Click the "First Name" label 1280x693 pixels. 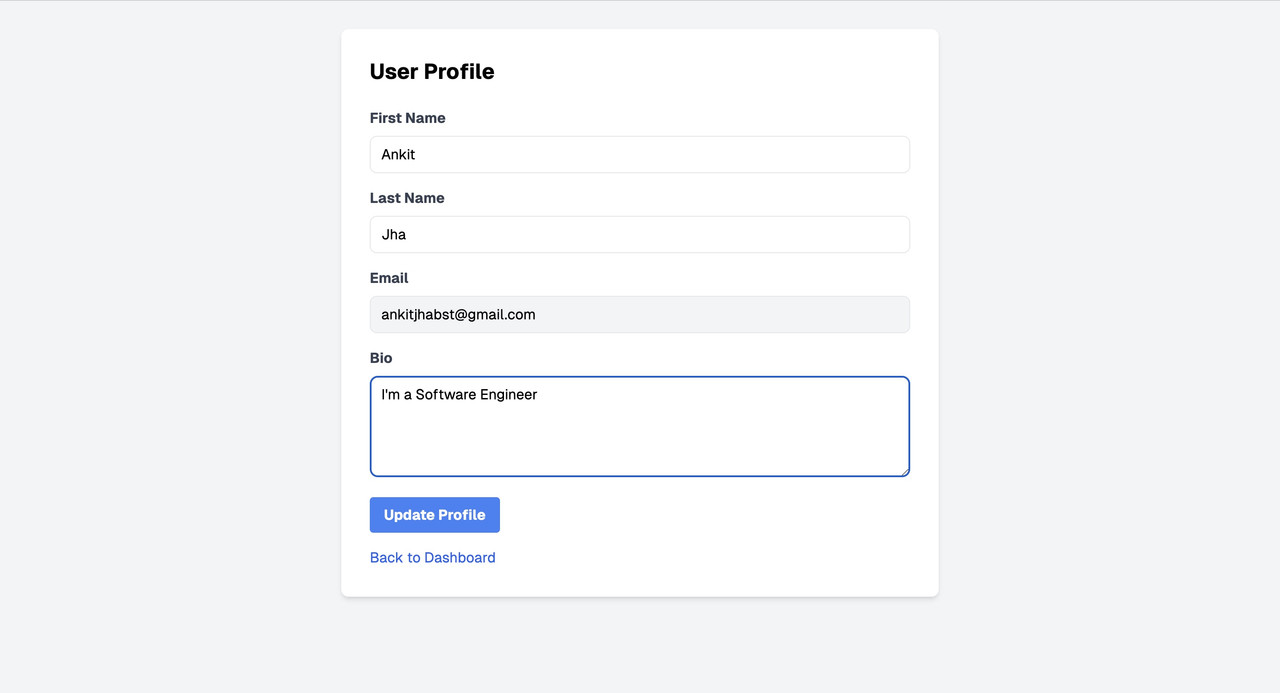click(407, 118)
